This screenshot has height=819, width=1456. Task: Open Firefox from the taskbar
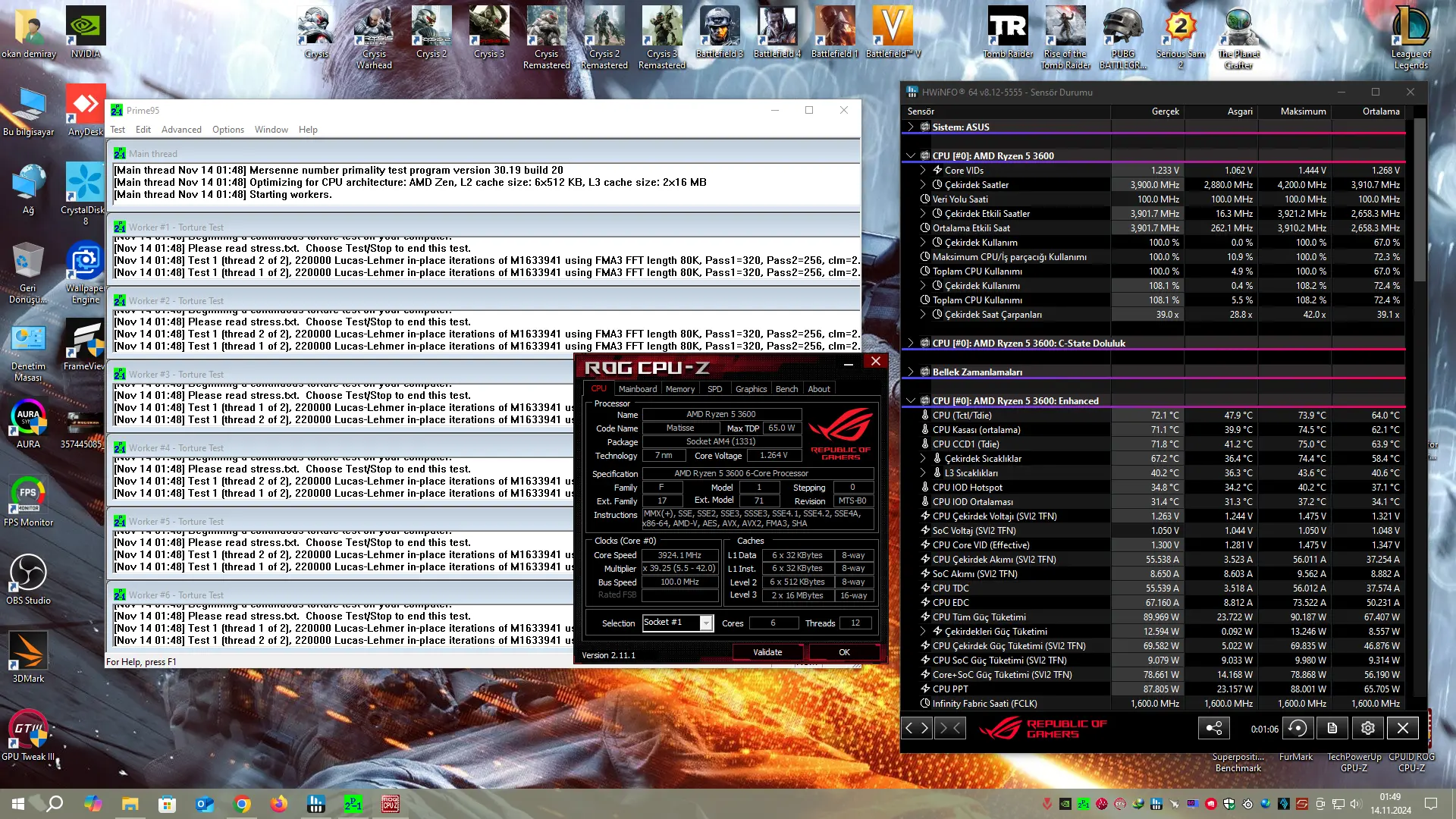[279, 804]
